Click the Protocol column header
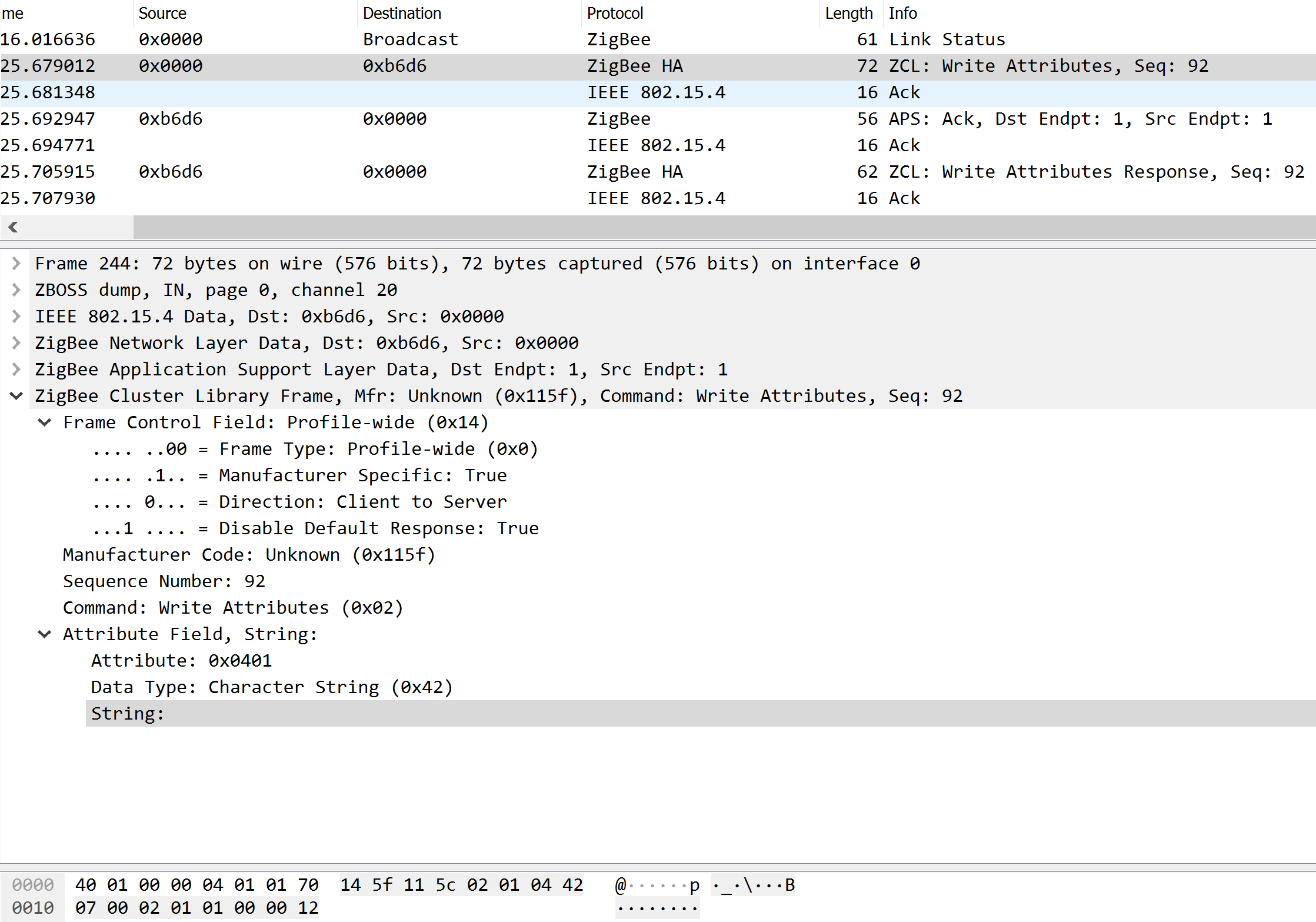1316x922 pixels. [x=615, y=13]
